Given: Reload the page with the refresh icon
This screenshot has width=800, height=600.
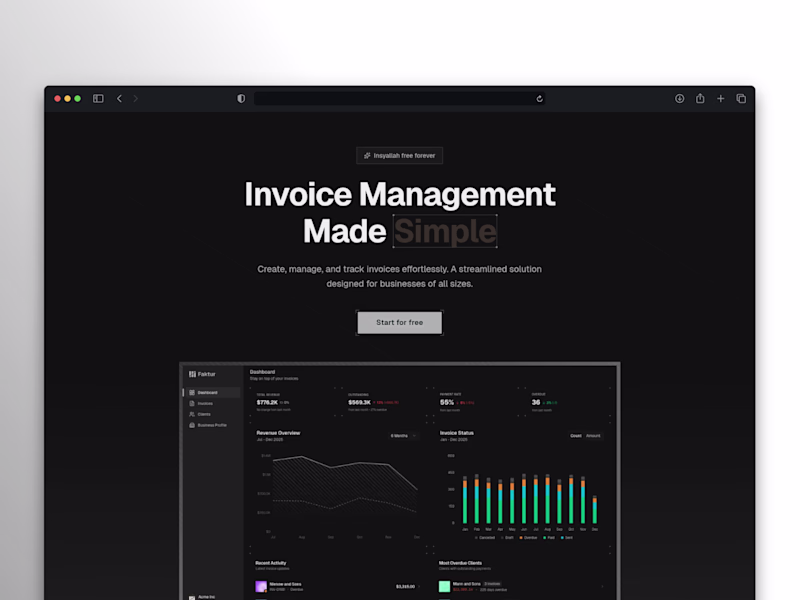Looking at the screenshot, I should pyautogui.click(x=539, y=98).
